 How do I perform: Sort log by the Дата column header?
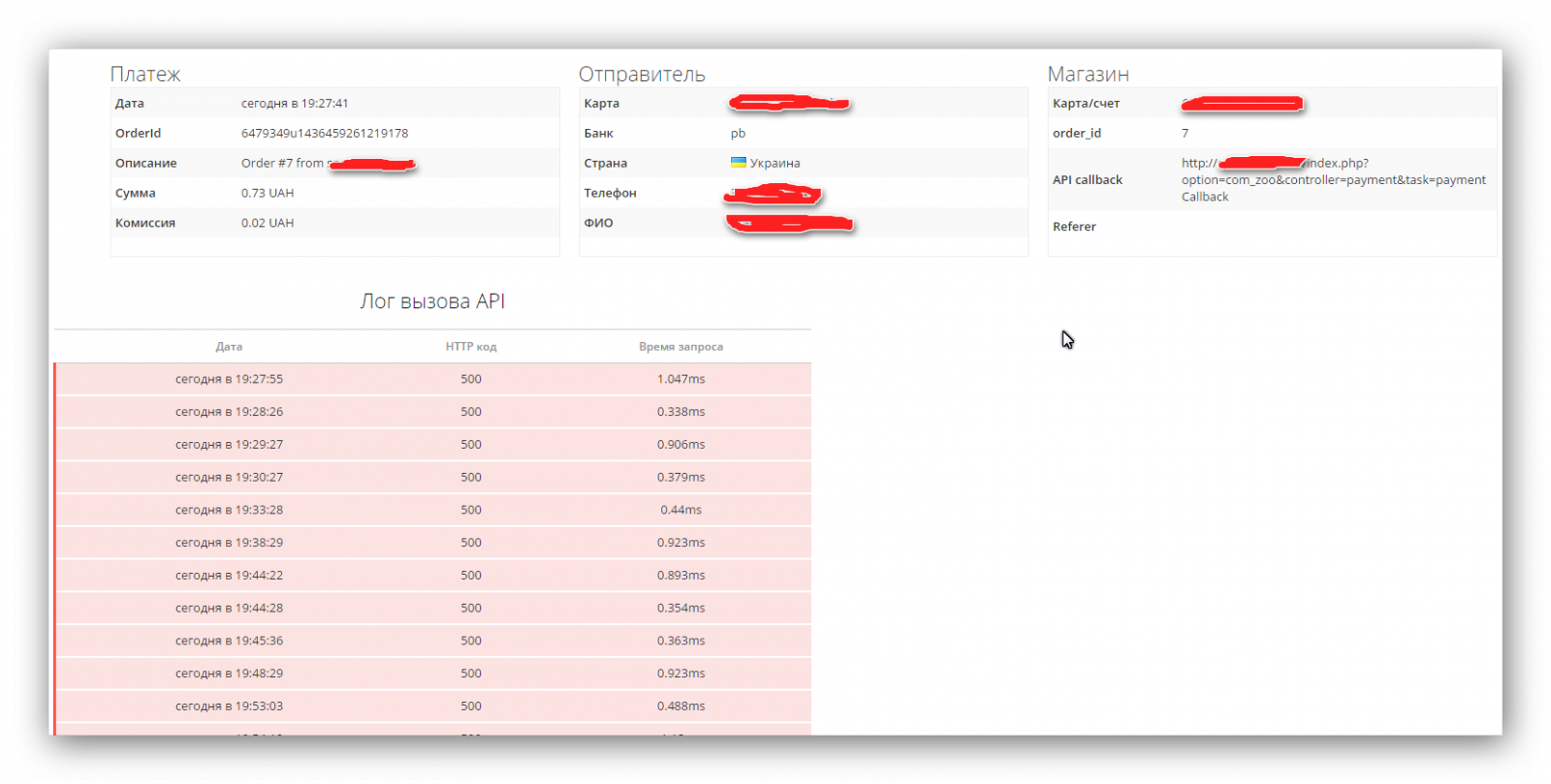click(x=229, y=347)
